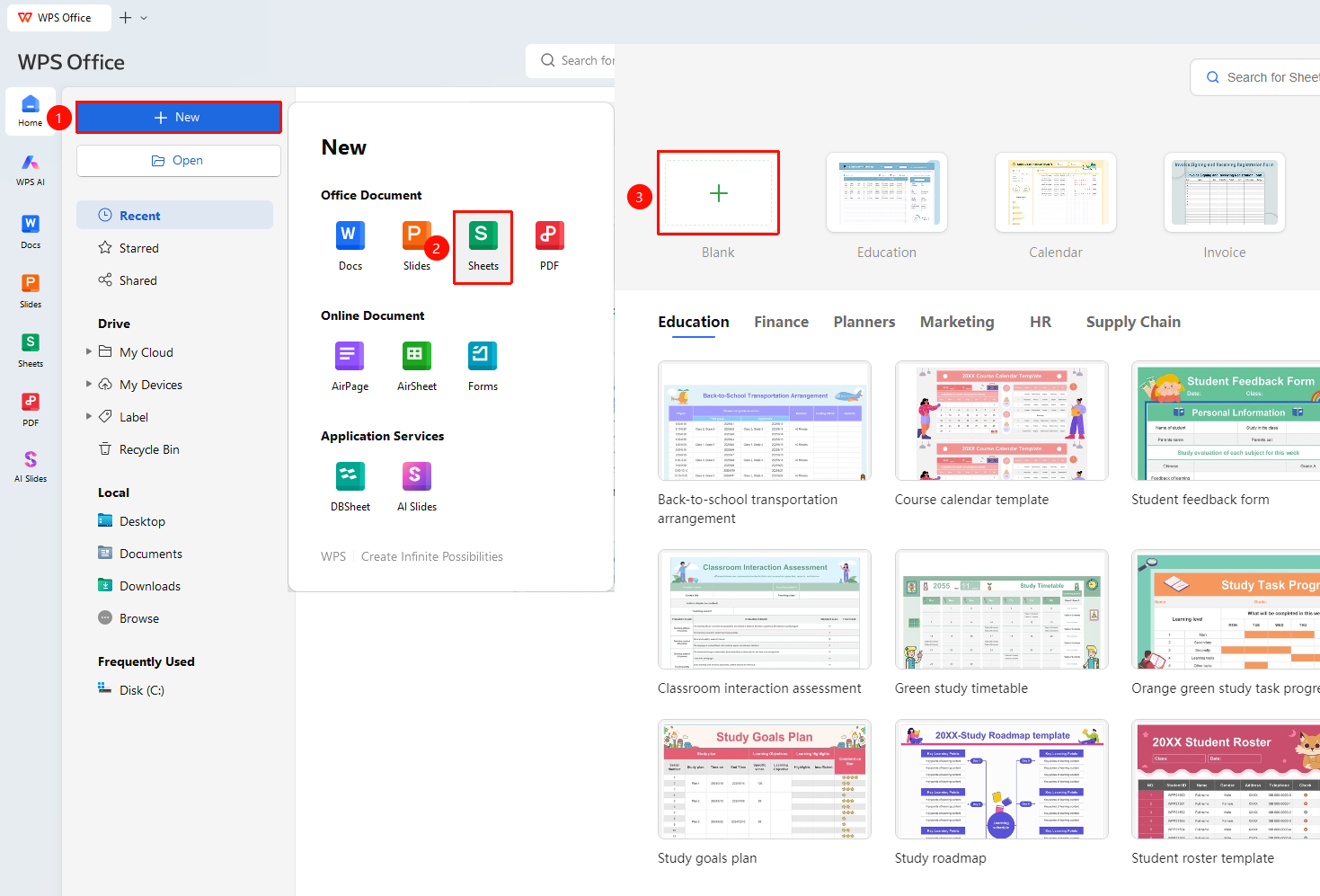Click the Open button
This screenshot has width=1320, height=896.
point(178,161)
